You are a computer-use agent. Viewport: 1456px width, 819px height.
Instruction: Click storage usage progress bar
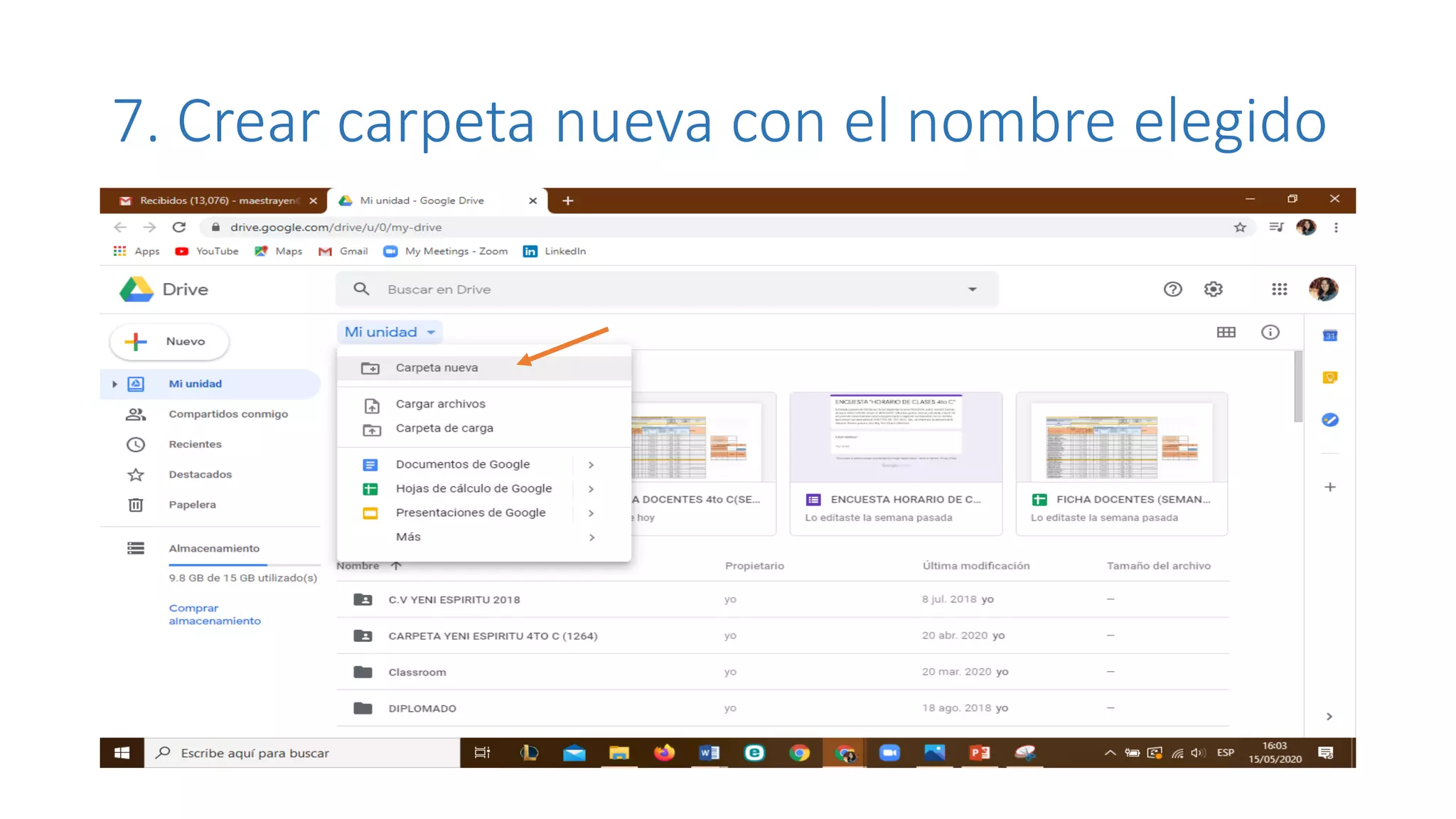tap(244, 564)
